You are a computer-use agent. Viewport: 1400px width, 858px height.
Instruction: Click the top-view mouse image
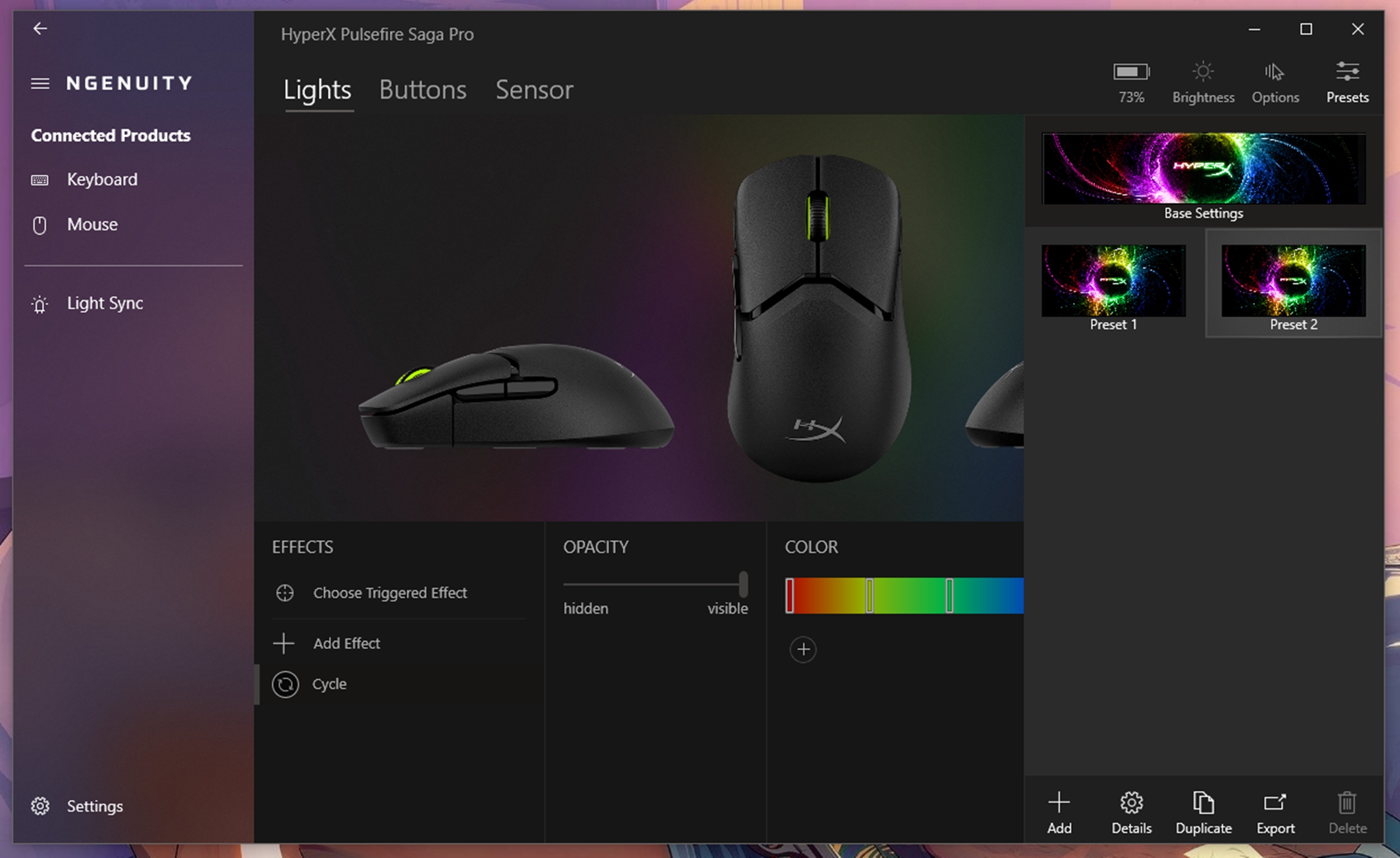click(x=819, y=318)
